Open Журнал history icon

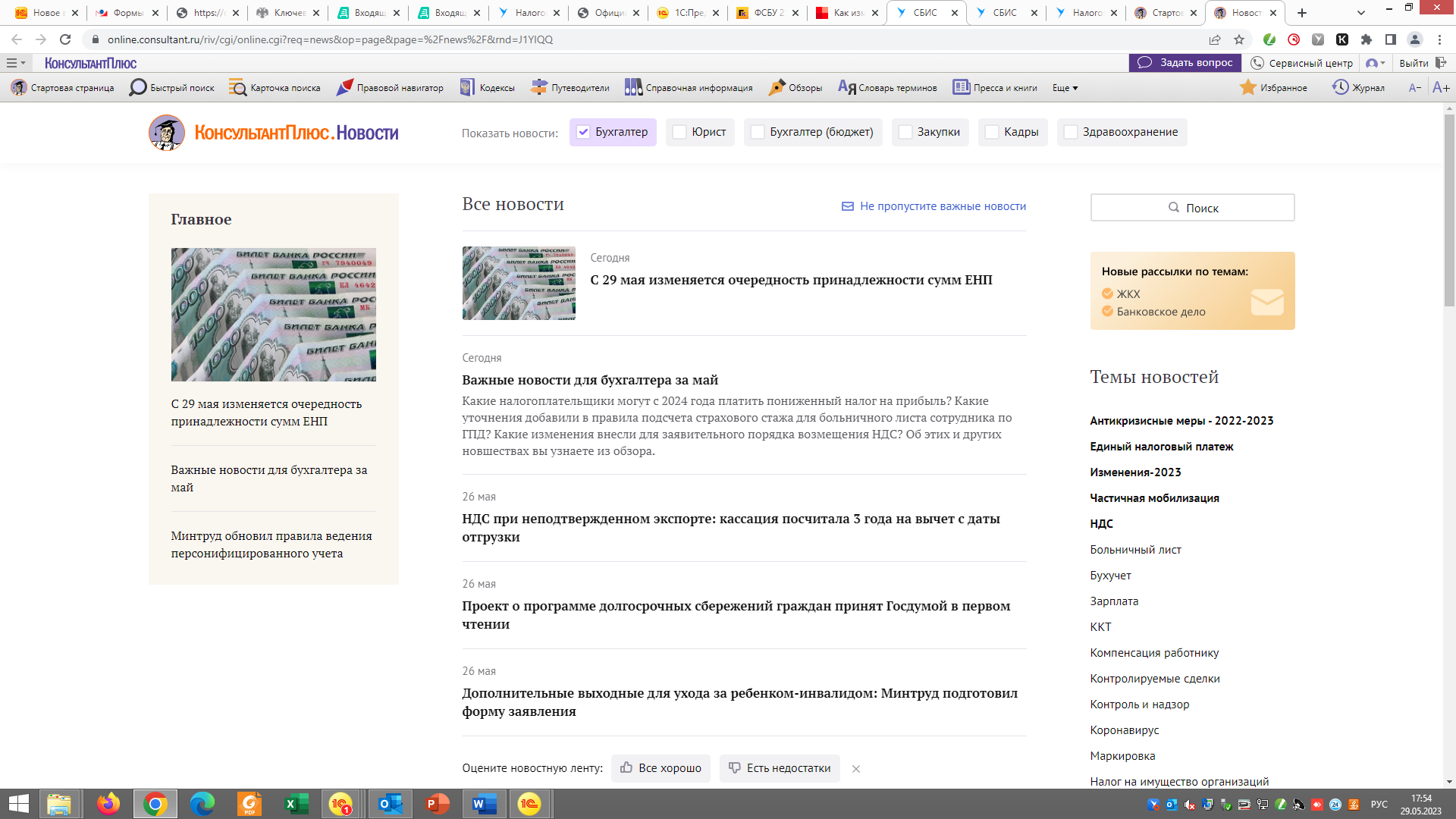[x=1341, y=88]
